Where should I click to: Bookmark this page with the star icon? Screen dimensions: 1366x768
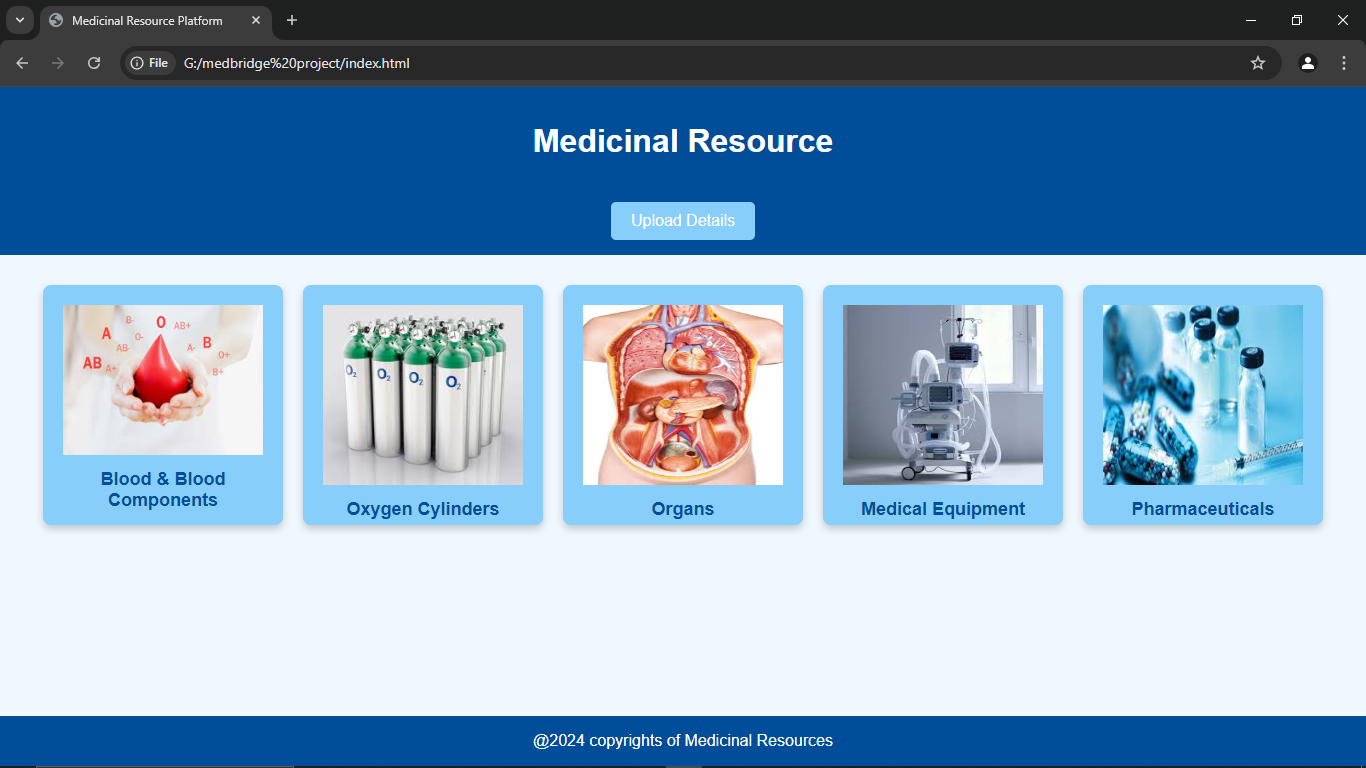coord(1258,63)
